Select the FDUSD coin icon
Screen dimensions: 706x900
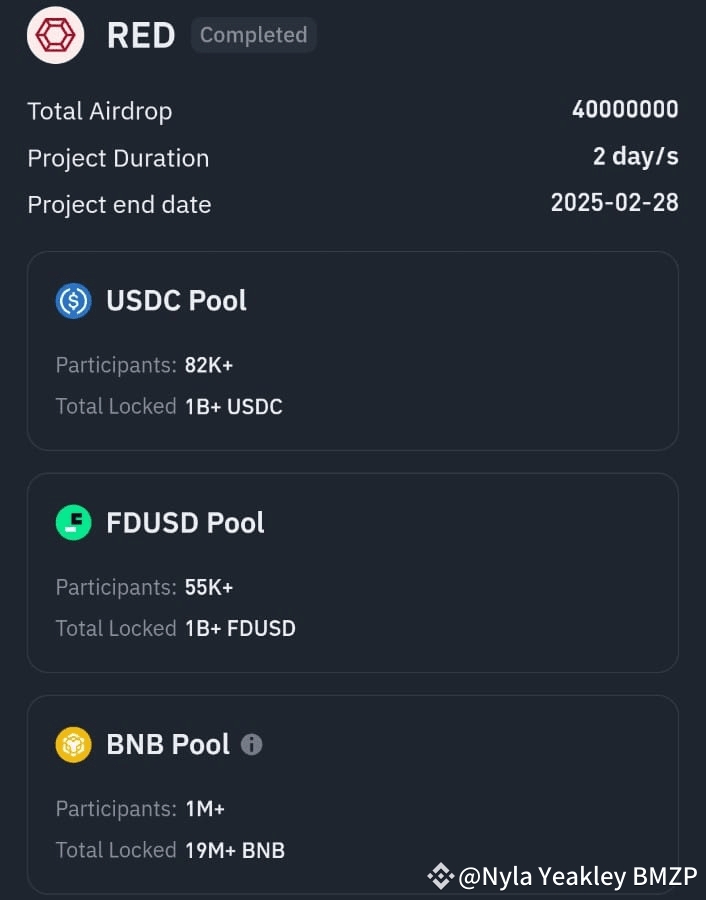tap(72, 522)
